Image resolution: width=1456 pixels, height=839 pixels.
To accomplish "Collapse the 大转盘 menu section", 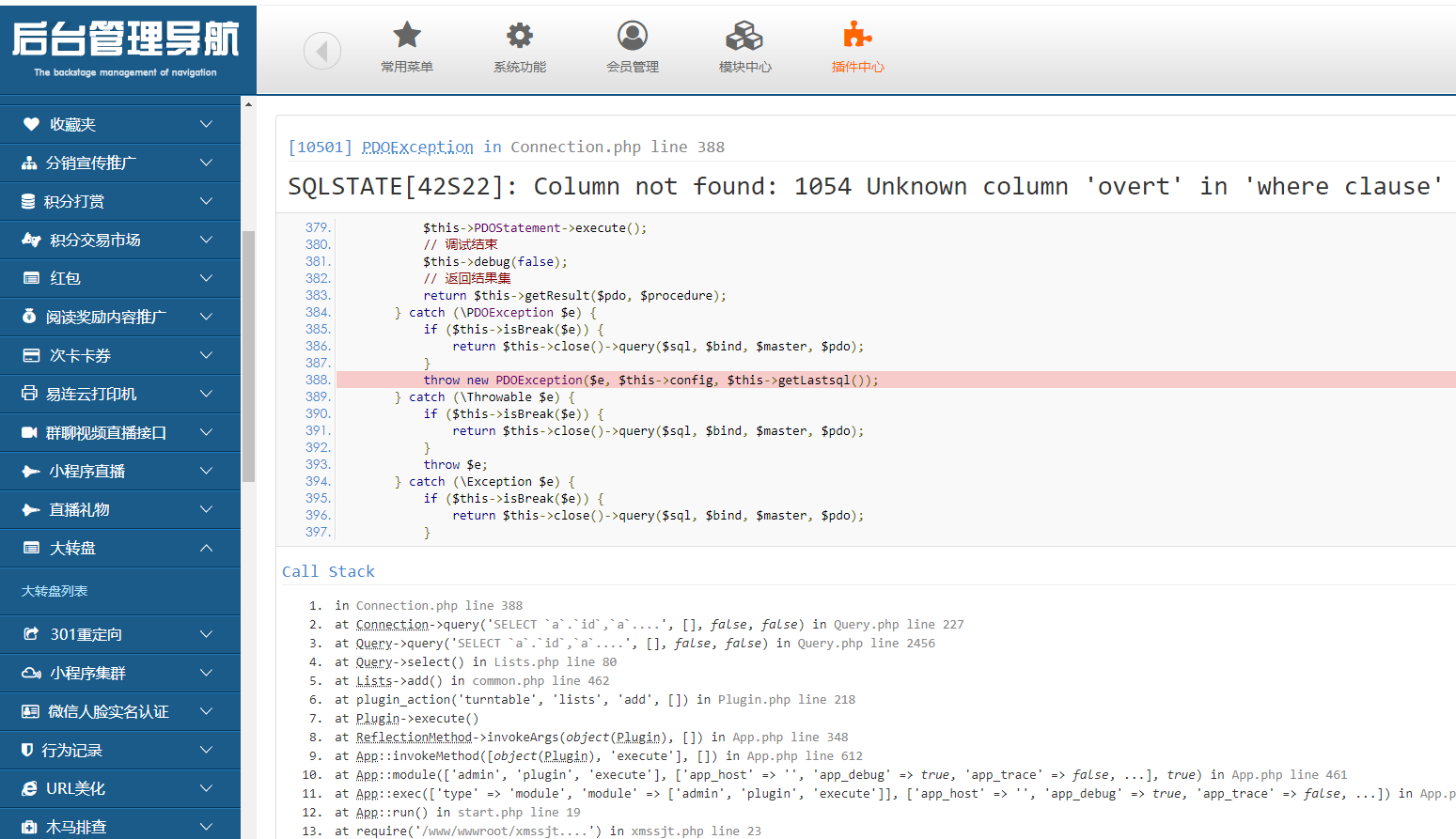I will (x=206, y=548).
